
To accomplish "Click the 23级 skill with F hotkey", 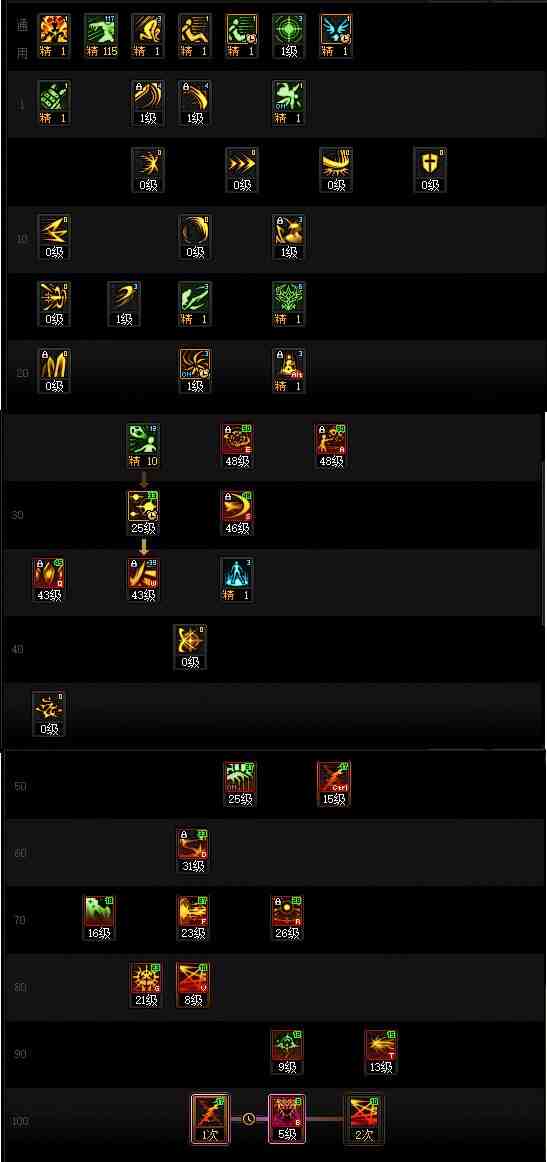I will pyautogui.click(x=193, y=917).
